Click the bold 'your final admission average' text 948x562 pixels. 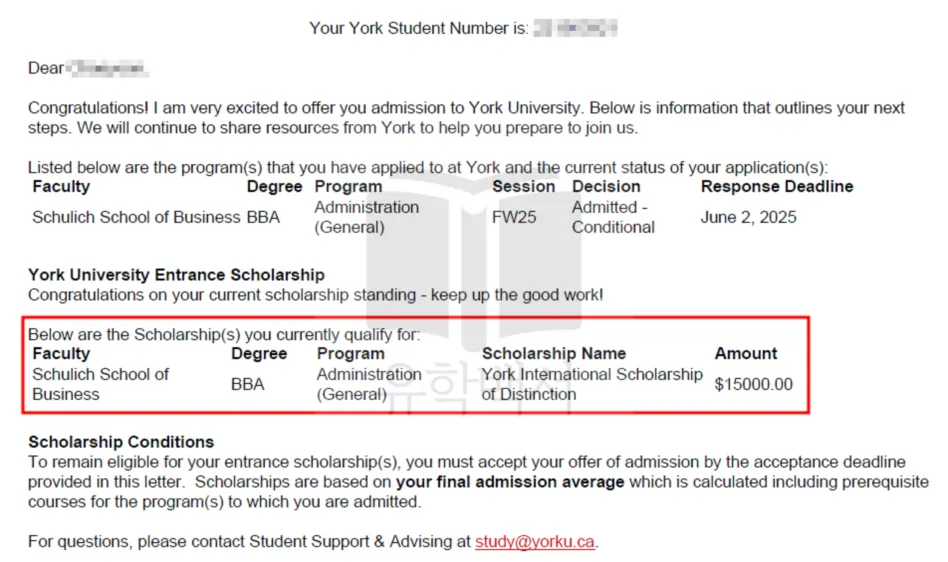click(x=510, y=482)
